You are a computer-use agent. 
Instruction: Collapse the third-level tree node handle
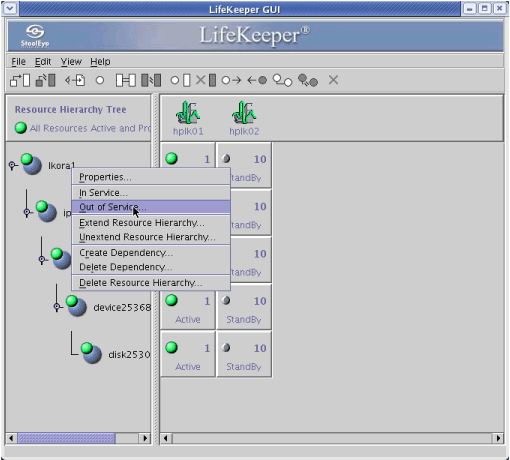[42, 259]
